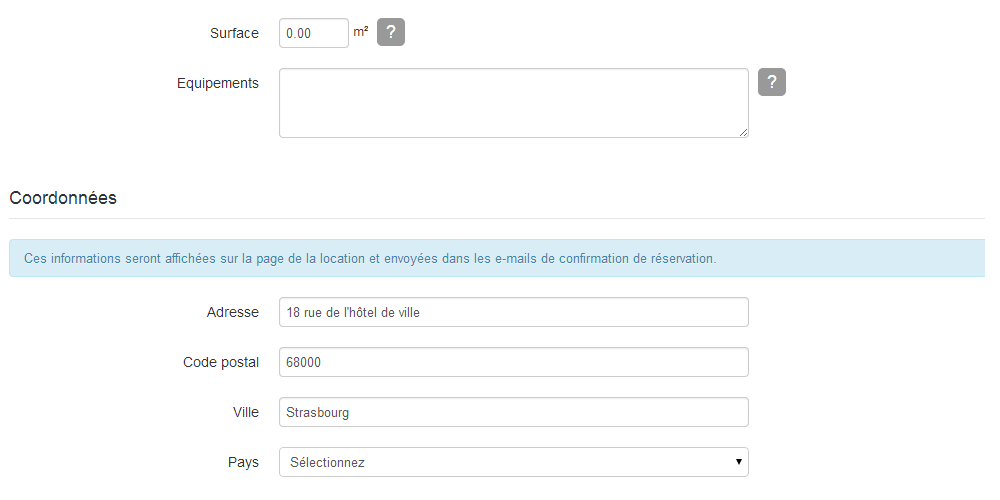Click the Adresse field with rue de l'hôtel de ville
Image resolution: width=1000 pixels, height=500 pixels.
tap(513, 312)
